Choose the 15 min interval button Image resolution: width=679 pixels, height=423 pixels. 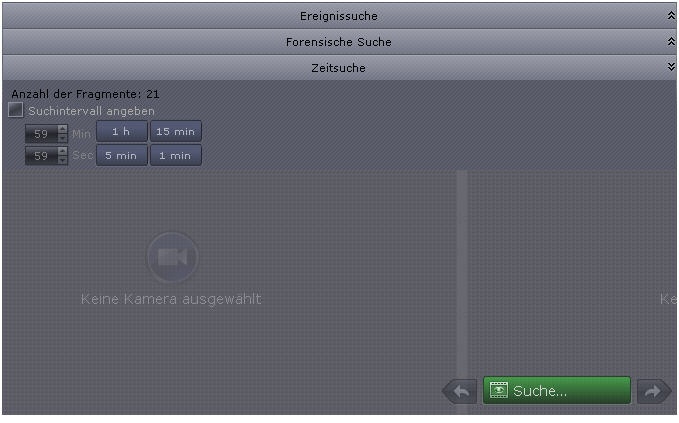[175, 131]
